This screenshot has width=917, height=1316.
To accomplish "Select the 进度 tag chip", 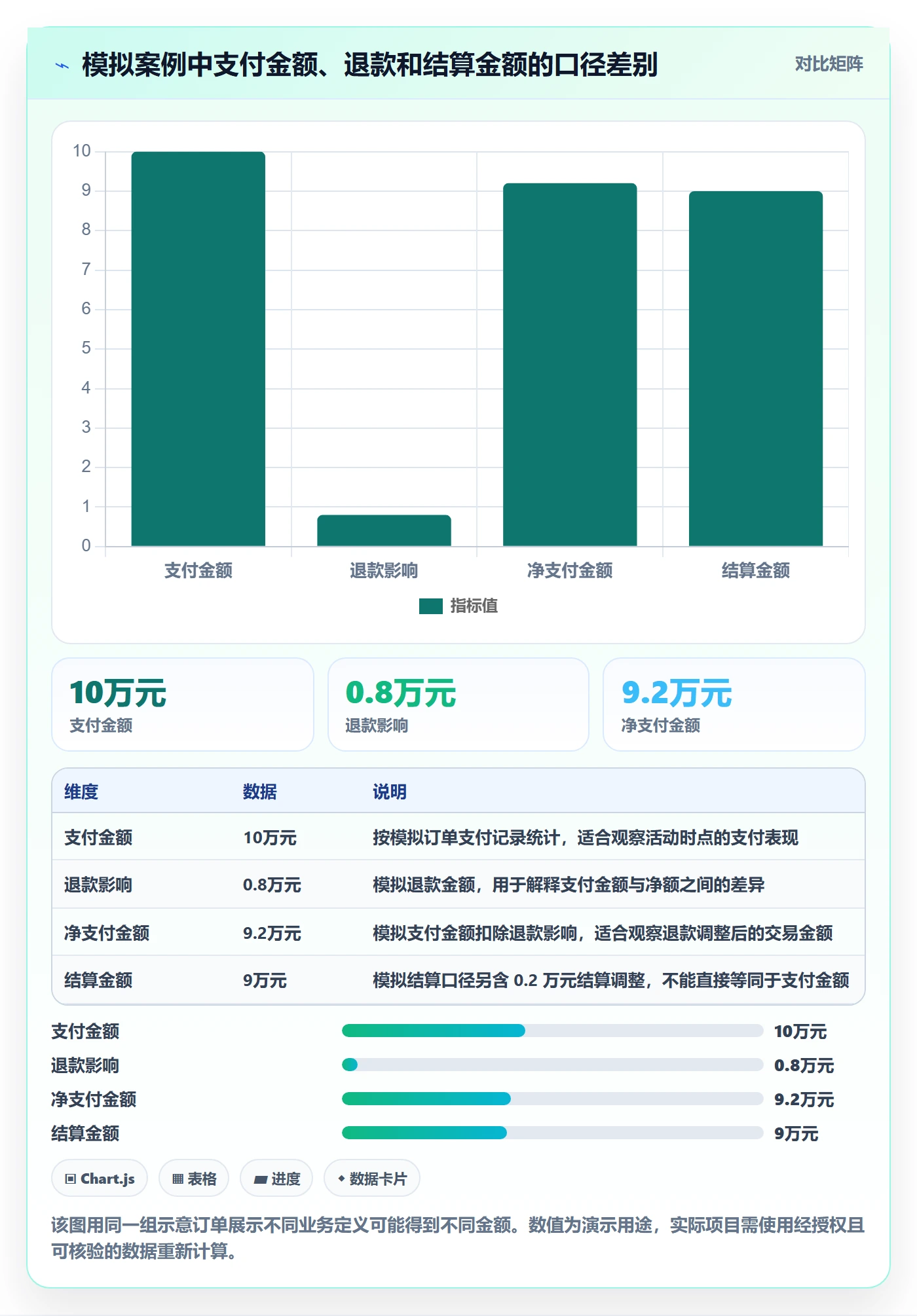I will point(276,1179).
